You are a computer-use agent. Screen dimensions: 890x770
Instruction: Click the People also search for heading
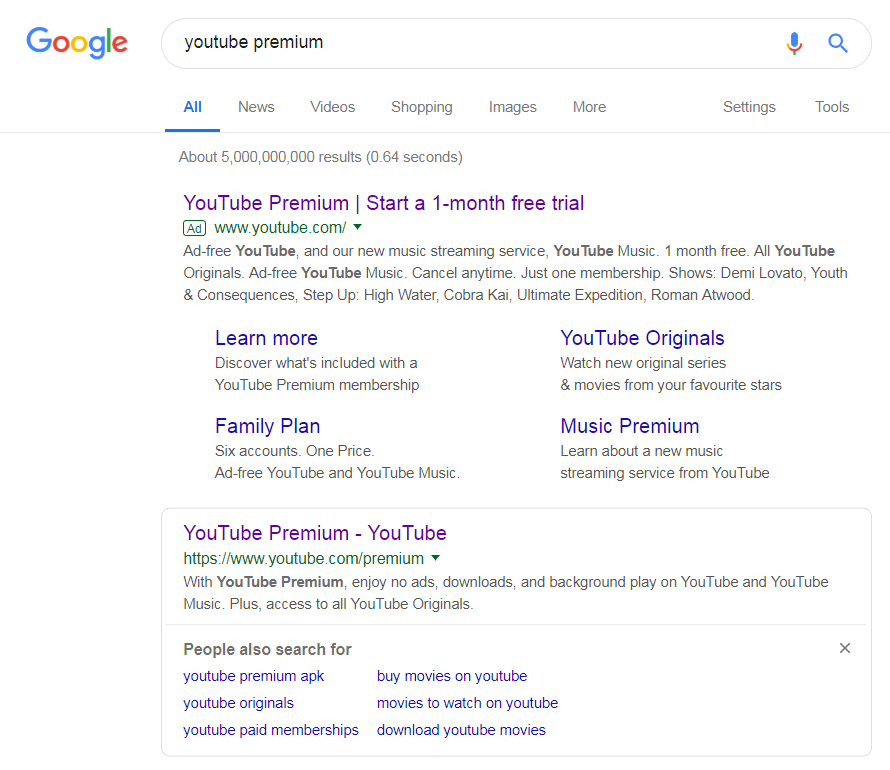[267, 649]
